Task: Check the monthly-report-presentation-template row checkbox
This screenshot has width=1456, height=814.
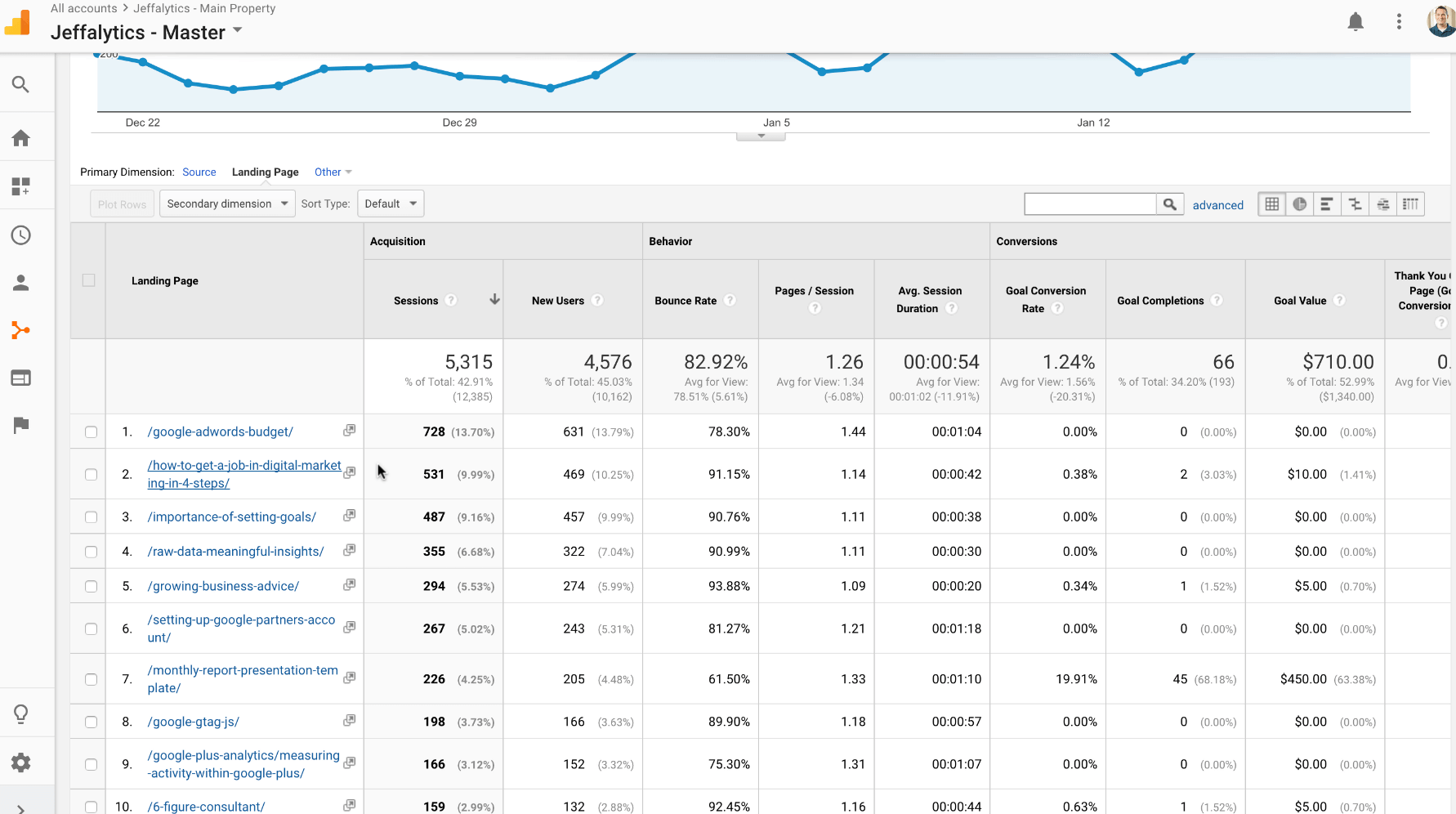Action: 91,680
